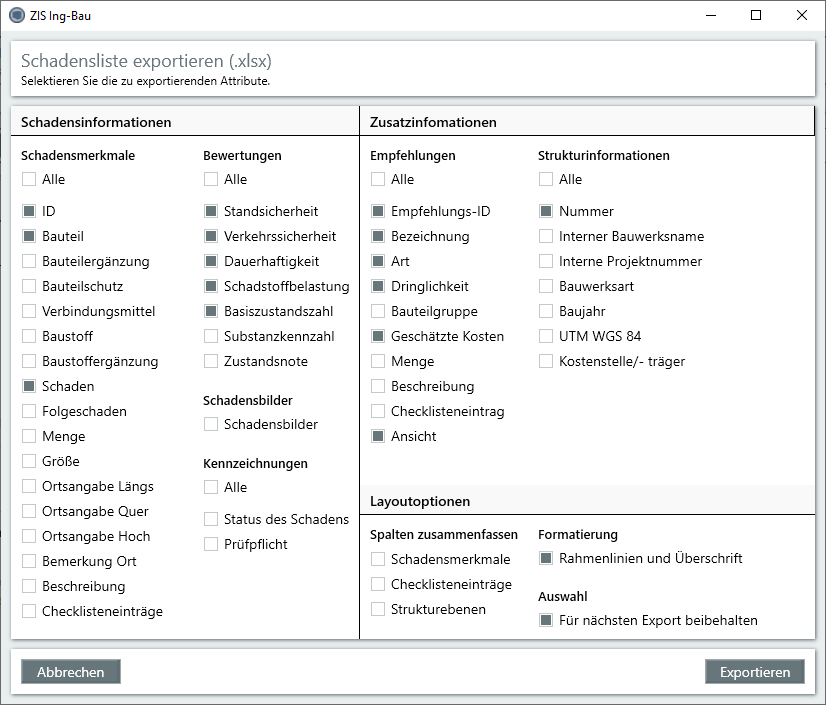Tick Checklisteneintrag under Empfehlungen
826x705 pixels.
[x=378, y=411]
